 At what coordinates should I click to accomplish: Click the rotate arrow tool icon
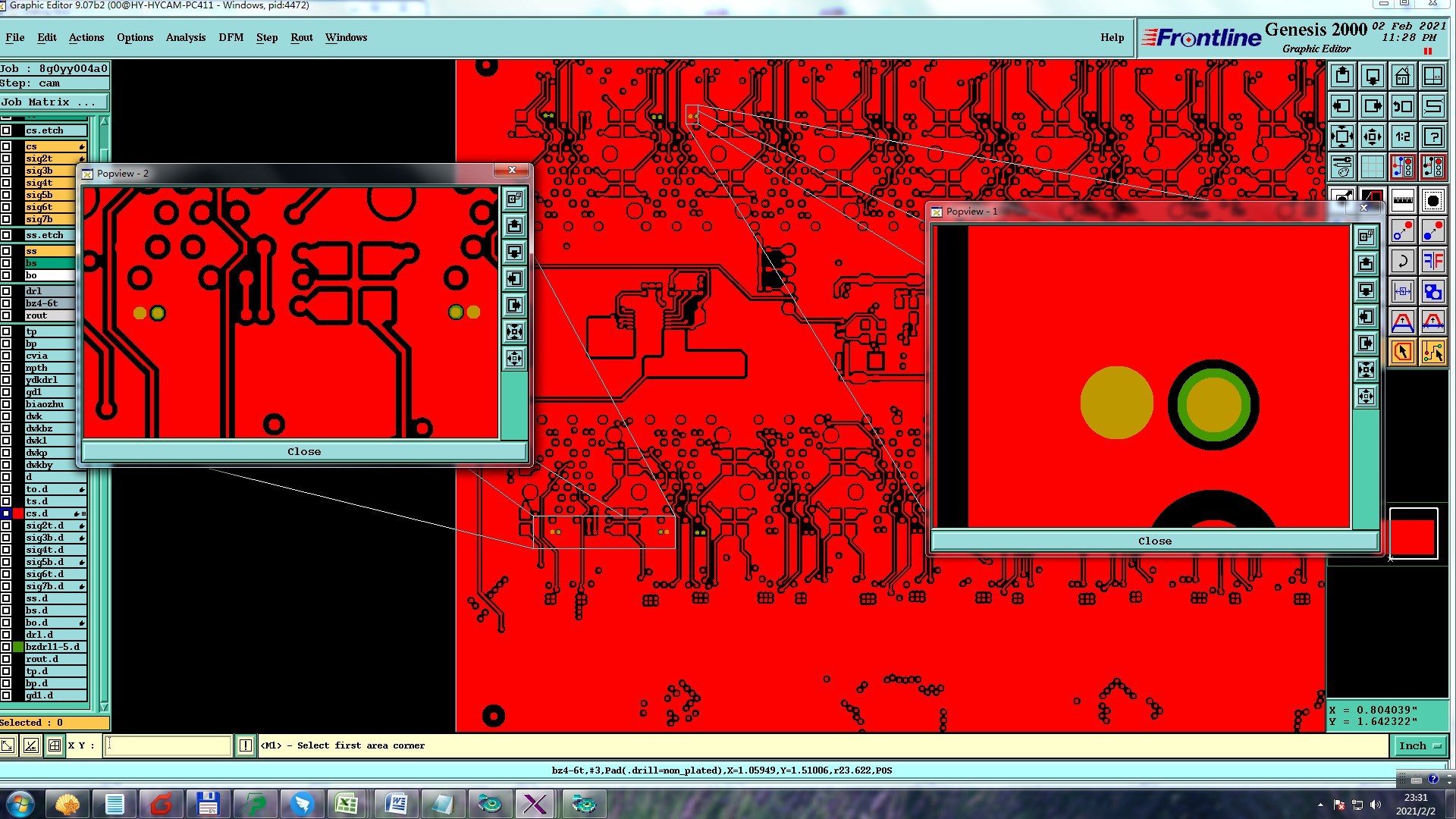tap(1402, 262)
